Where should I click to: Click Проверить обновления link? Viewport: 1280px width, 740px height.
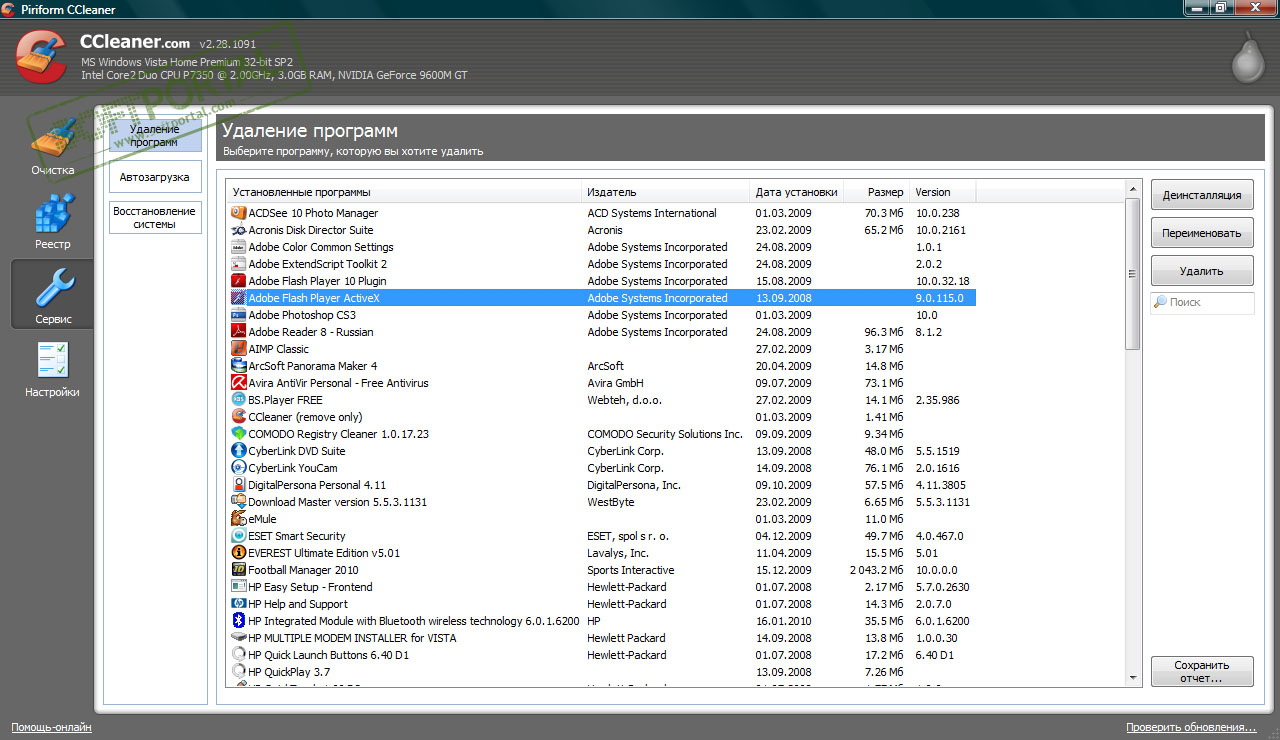click(1191, 727)
